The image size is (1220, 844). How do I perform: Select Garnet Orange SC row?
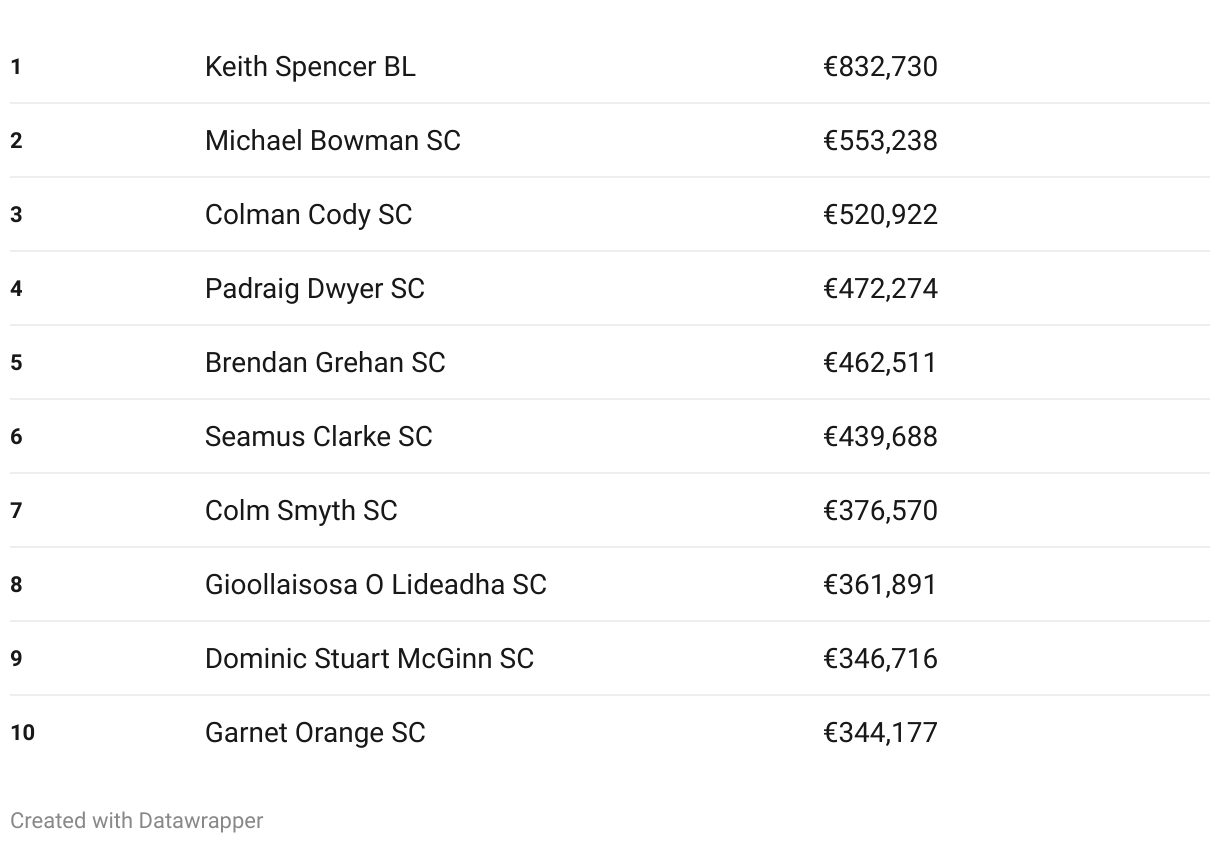pyautogui.click(x=610, y=733)
